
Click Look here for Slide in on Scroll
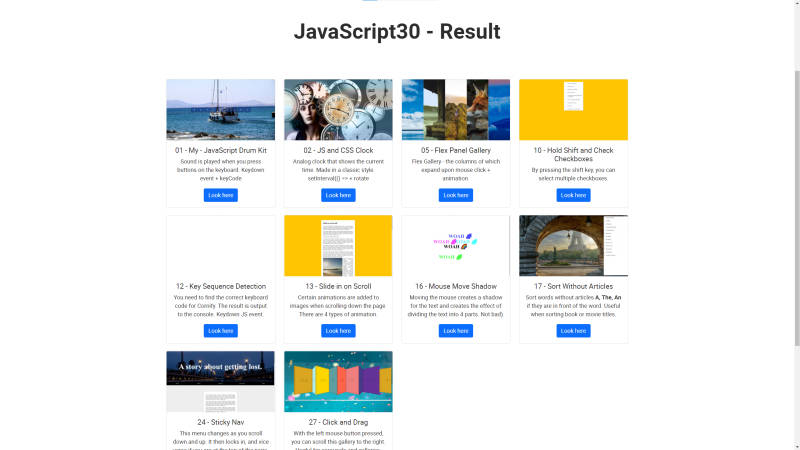click(x=338, y=331)
